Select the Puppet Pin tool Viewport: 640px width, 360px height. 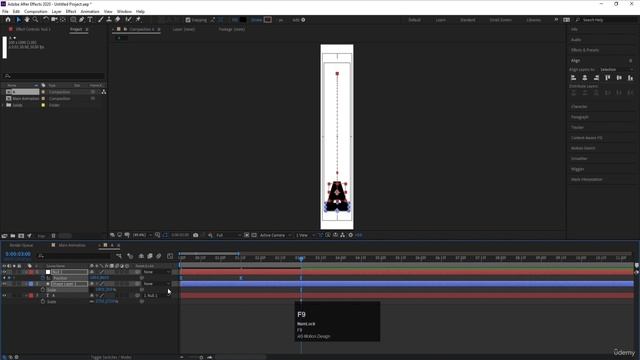coord(138,20)
